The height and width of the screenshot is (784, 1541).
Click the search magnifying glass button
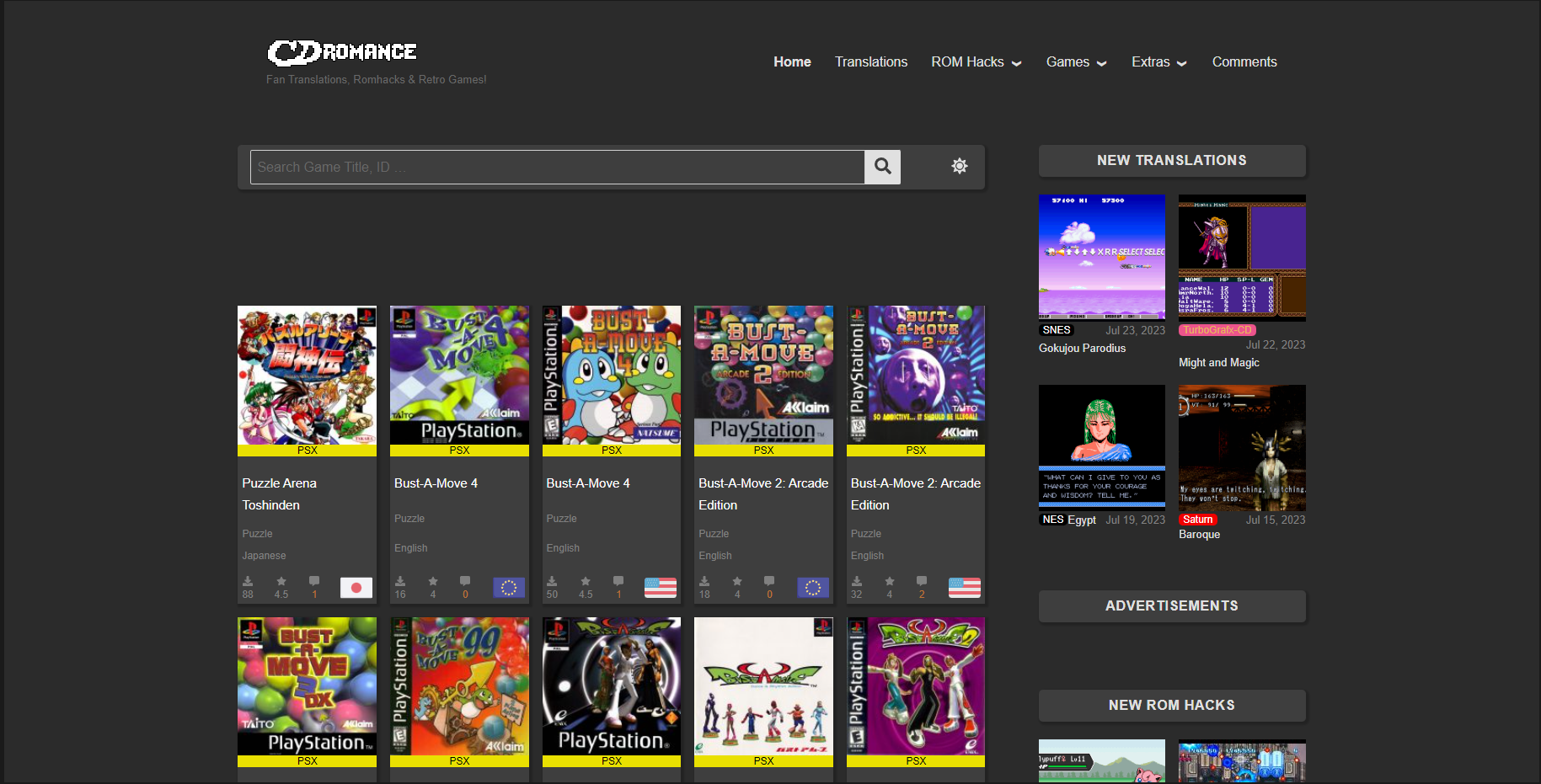click(882, 167)
